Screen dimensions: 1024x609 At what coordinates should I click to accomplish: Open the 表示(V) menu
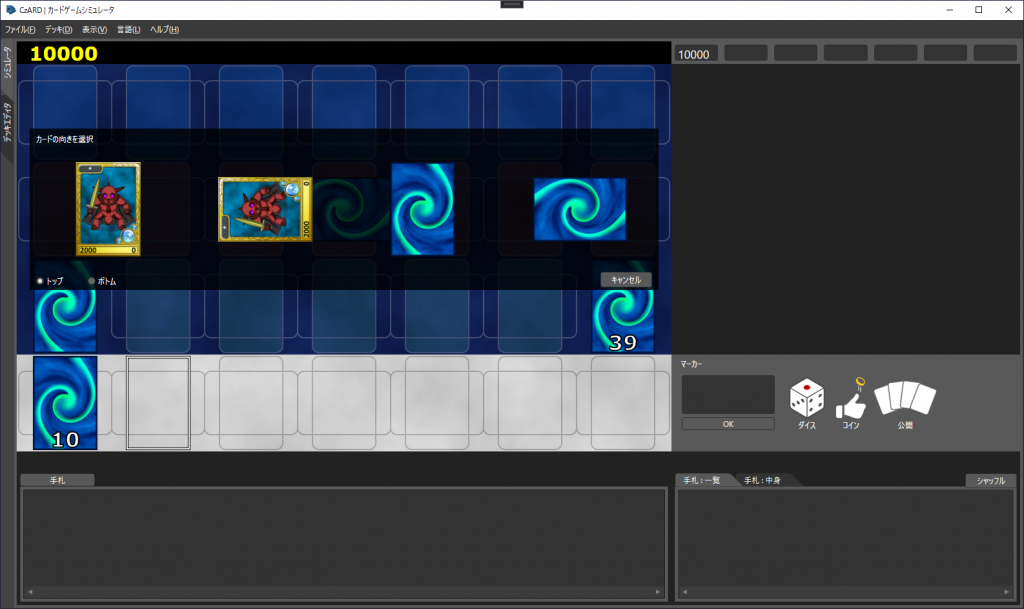pos(95,29)
